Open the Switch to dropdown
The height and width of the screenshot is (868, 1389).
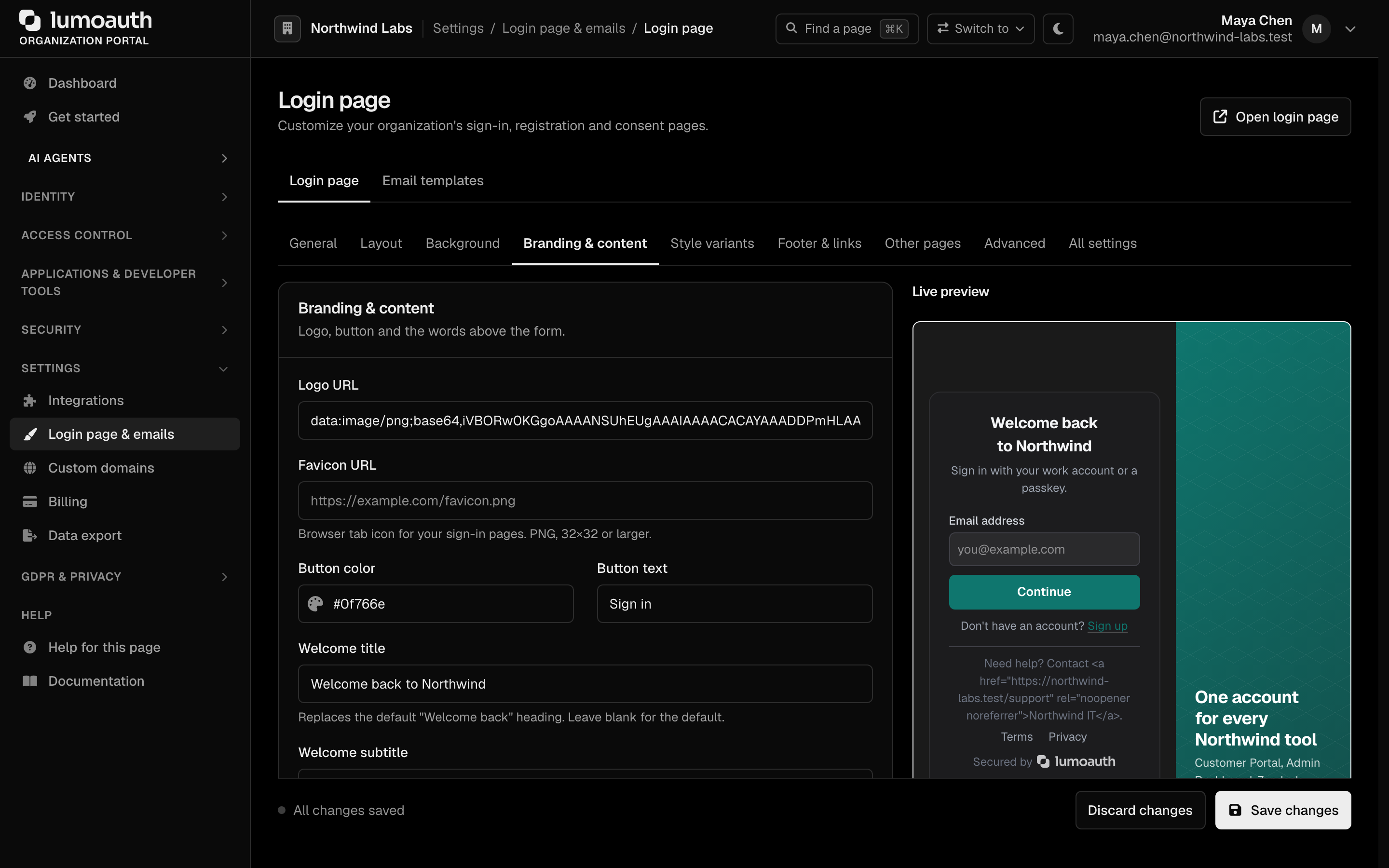coord(980,29)
